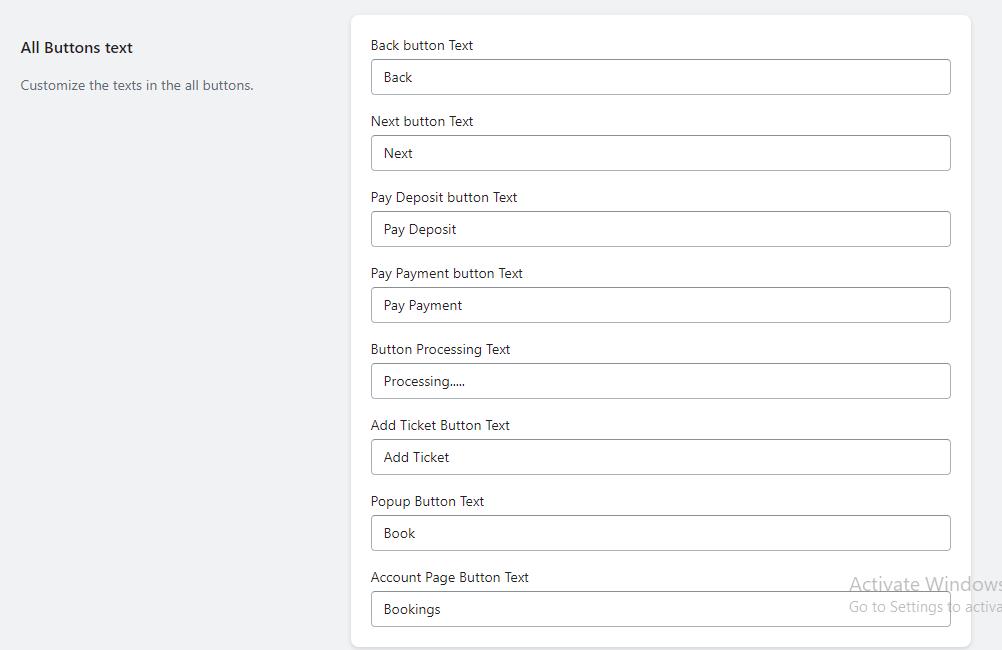
Task: Click the "Account Page Button Text" label
Action: point(449,577)
